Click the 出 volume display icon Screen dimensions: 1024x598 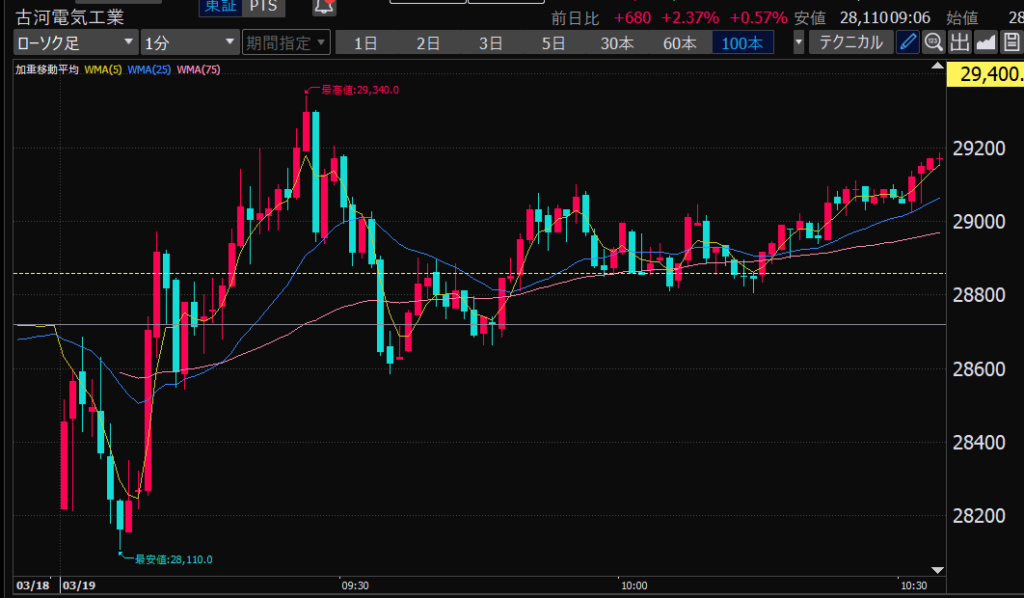coord(959,42)
